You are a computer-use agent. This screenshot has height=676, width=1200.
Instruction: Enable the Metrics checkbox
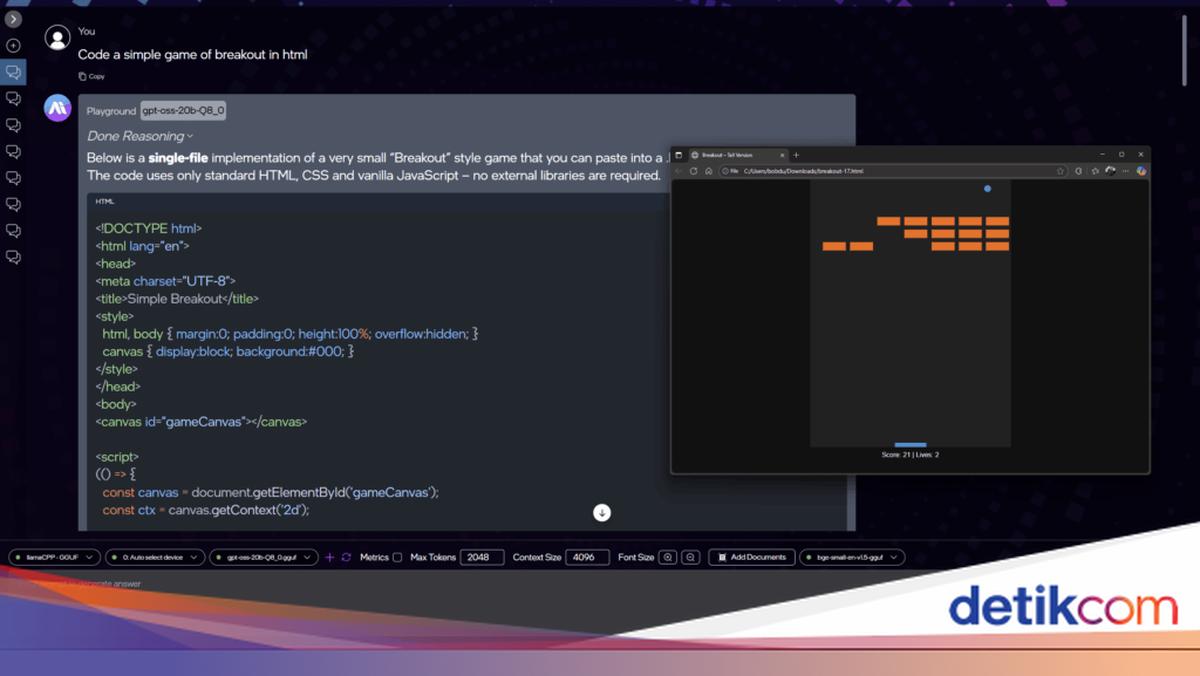point(397,557)
